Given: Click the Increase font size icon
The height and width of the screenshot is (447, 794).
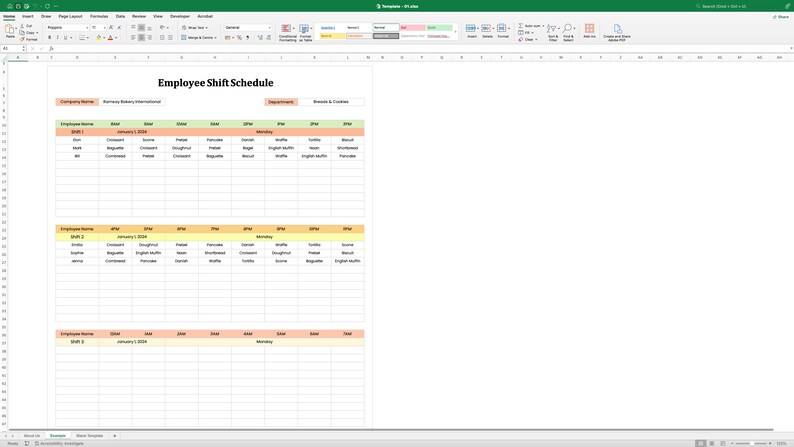Looking at the screenshot, I should 111,27.
